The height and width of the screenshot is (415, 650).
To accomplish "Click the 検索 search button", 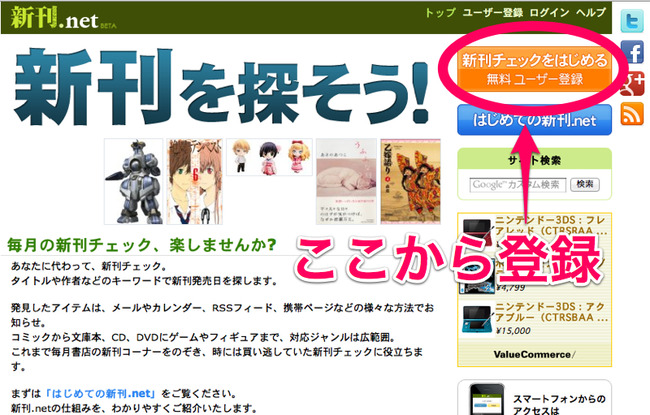I will pyautogui.click(x=585, y=184).
